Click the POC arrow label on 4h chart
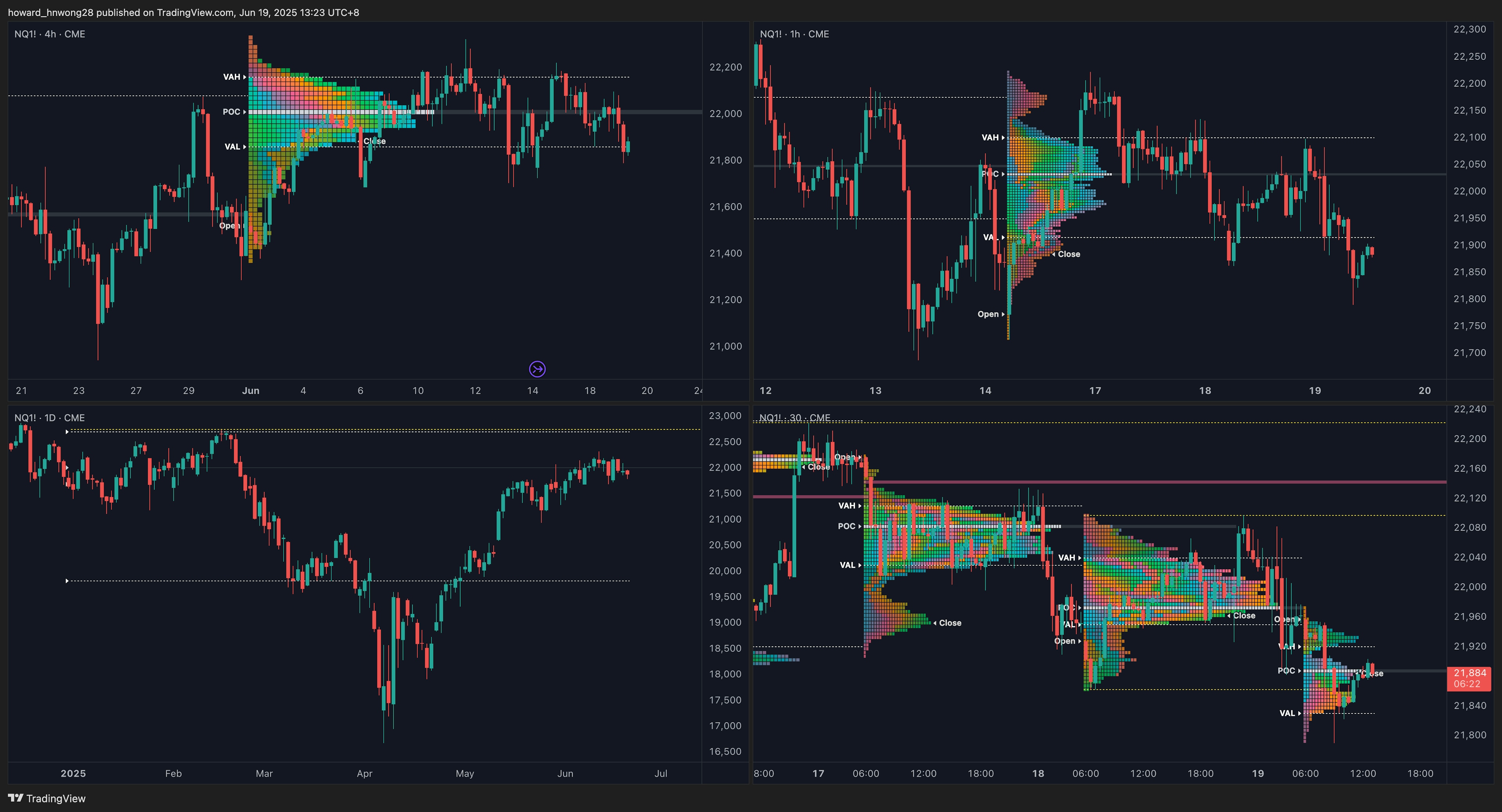Image resolution: width=1502 pixels, height=812 pixels. click(234, 112)
